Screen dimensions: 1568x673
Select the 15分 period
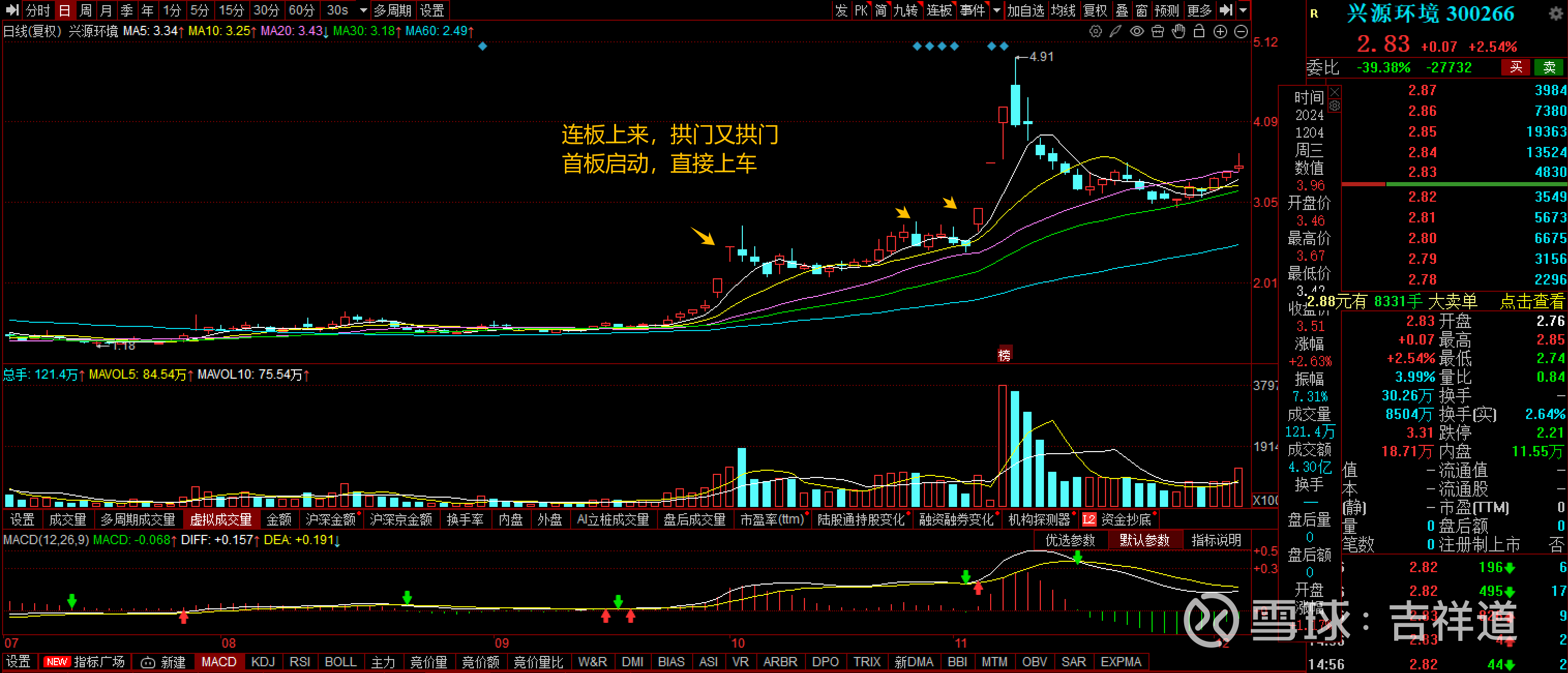pyautogui.click(x=231, y=10)
